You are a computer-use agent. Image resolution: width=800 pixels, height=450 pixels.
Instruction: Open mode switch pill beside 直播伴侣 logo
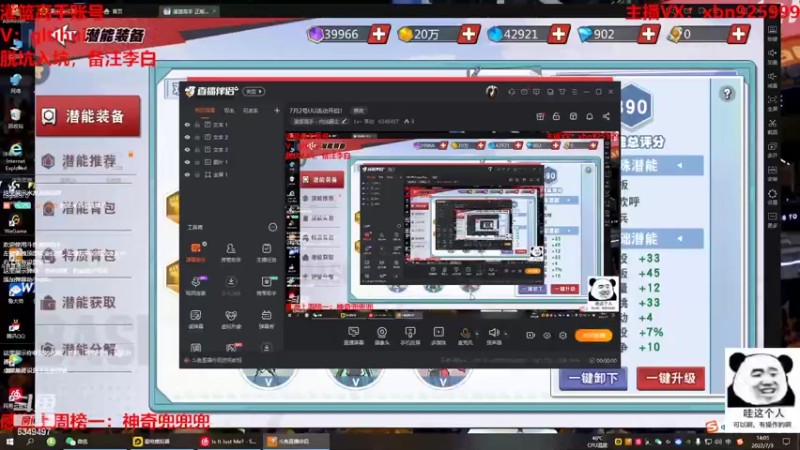pyautogui.click(x=254, y=91)
